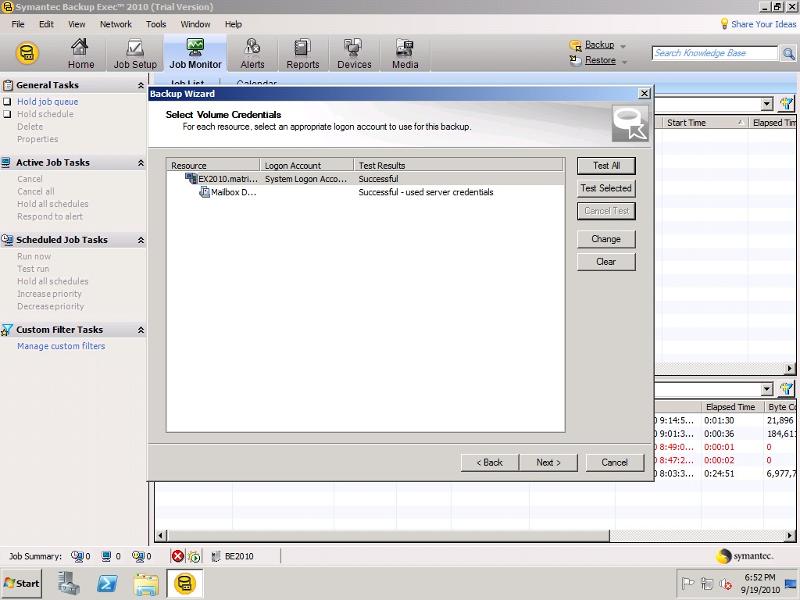Go Back in the Backup Wizard
800x600 pixels.
[490, 463]
